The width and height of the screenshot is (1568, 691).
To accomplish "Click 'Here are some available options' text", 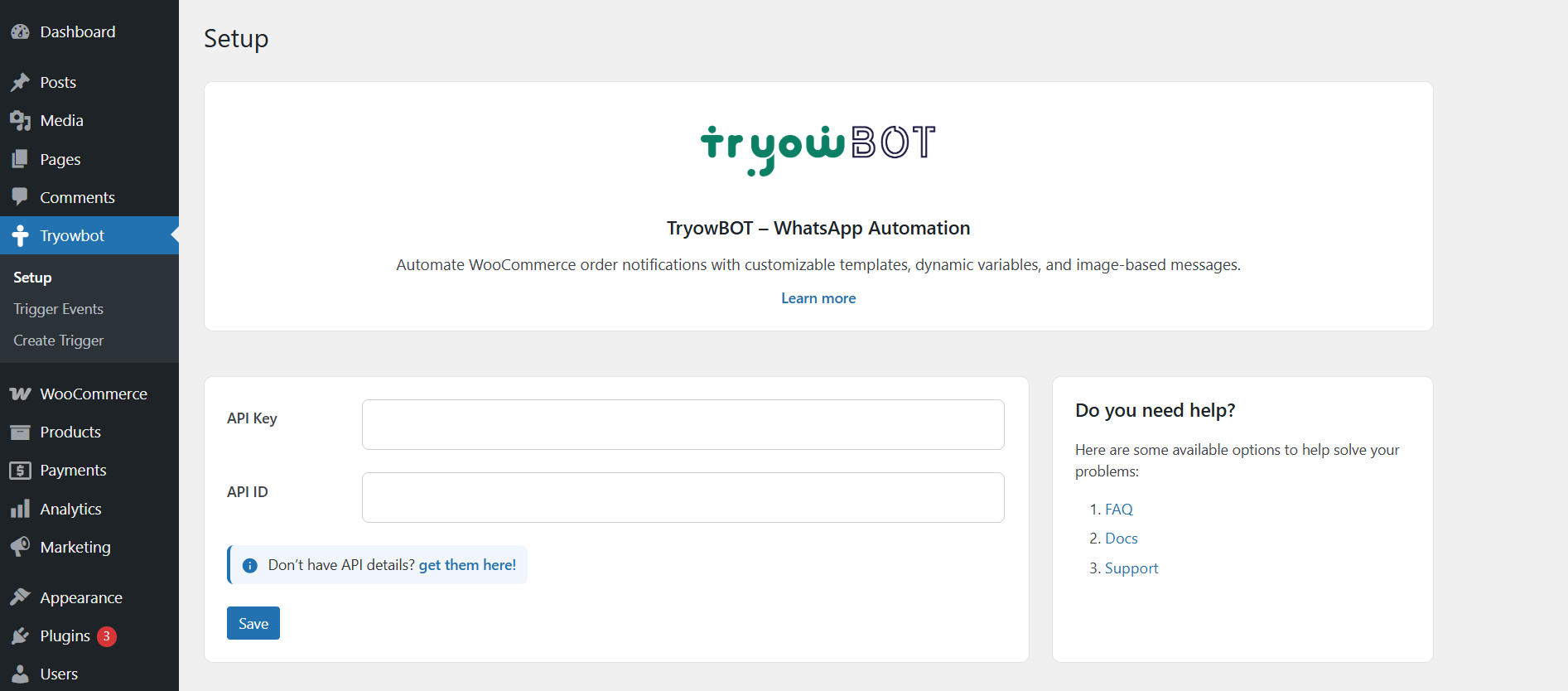I will pos(1238,461).
